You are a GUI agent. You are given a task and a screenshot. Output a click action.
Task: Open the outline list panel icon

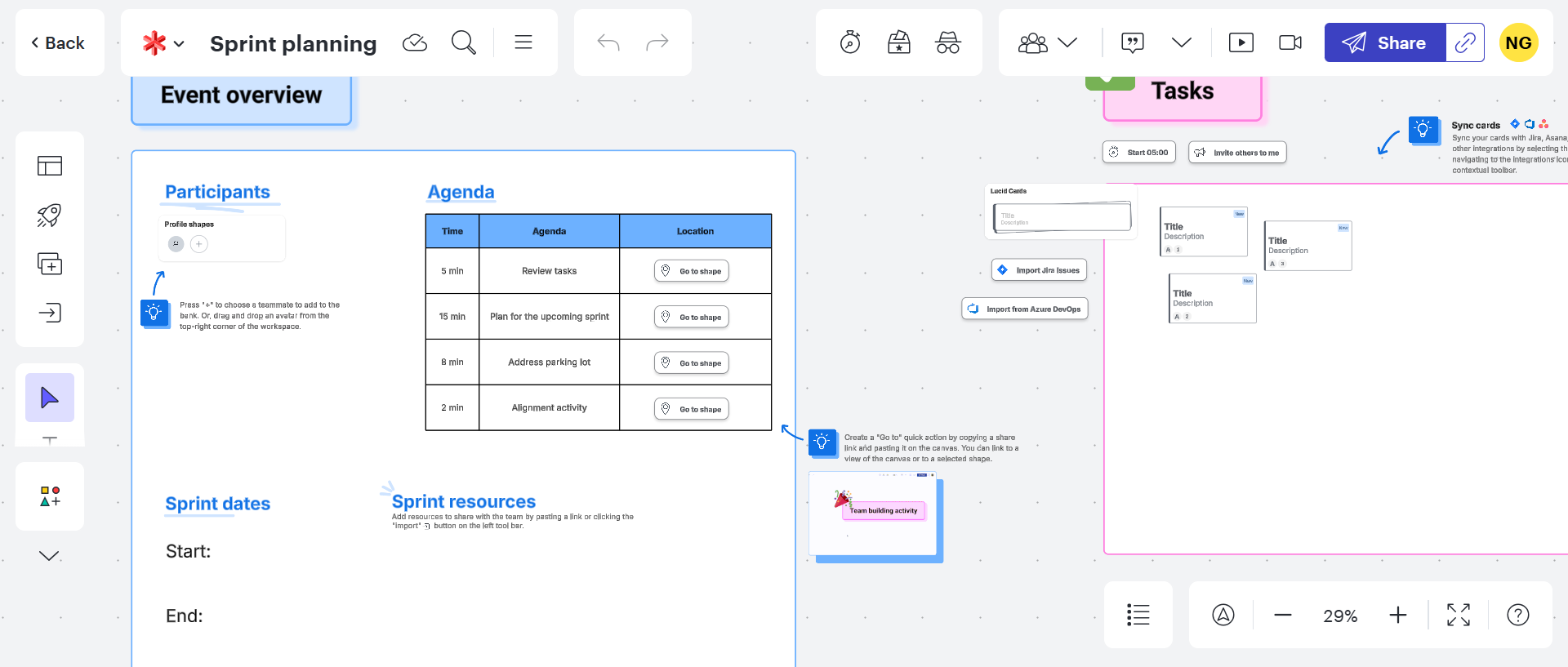click(1138, 615)
